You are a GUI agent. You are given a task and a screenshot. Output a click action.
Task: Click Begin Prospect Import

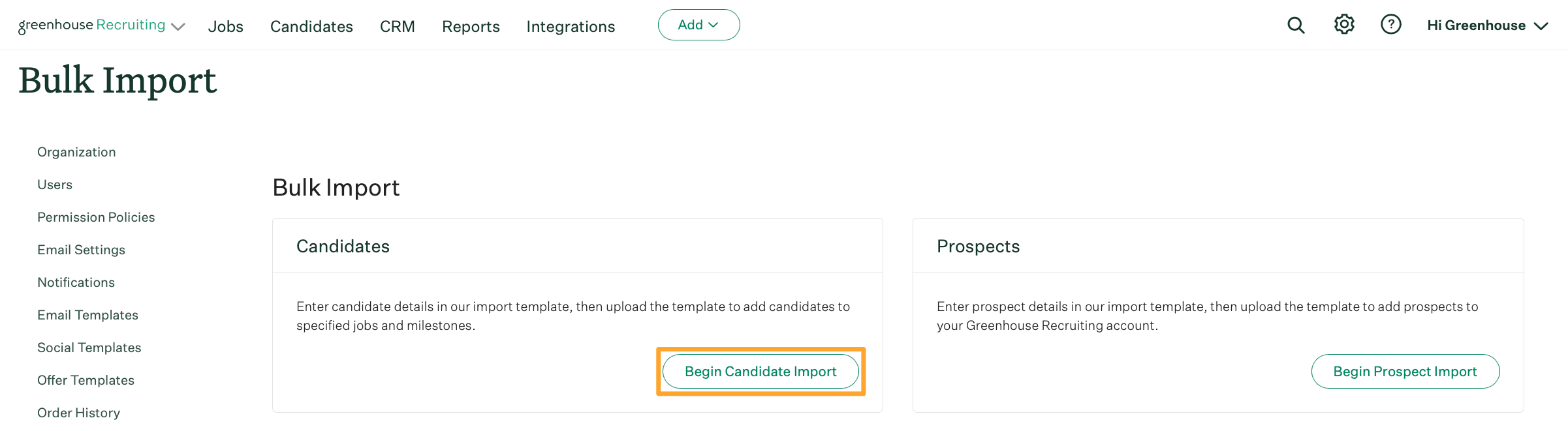pos(1405,371)
